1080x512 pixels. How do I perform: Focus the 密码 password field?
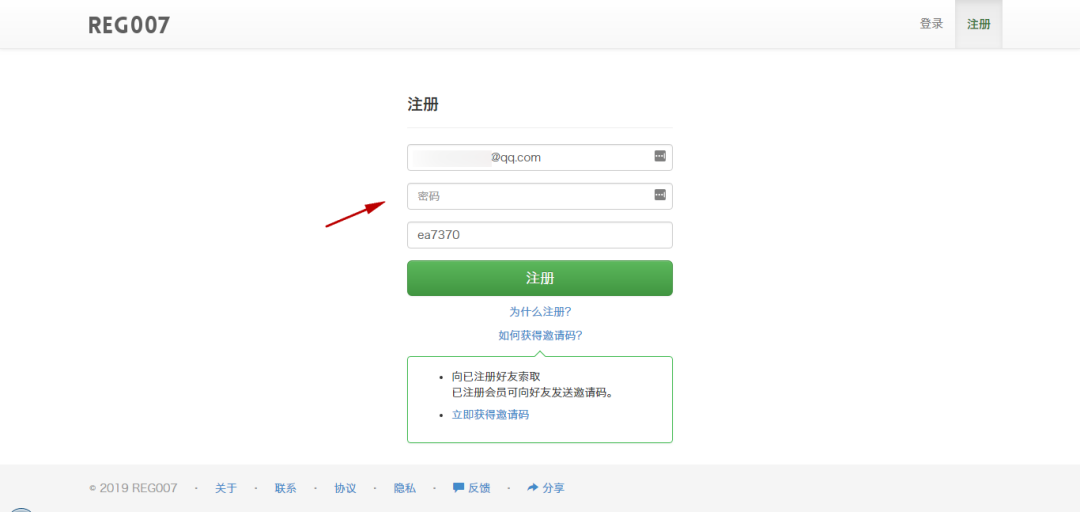tap(539, 196)
